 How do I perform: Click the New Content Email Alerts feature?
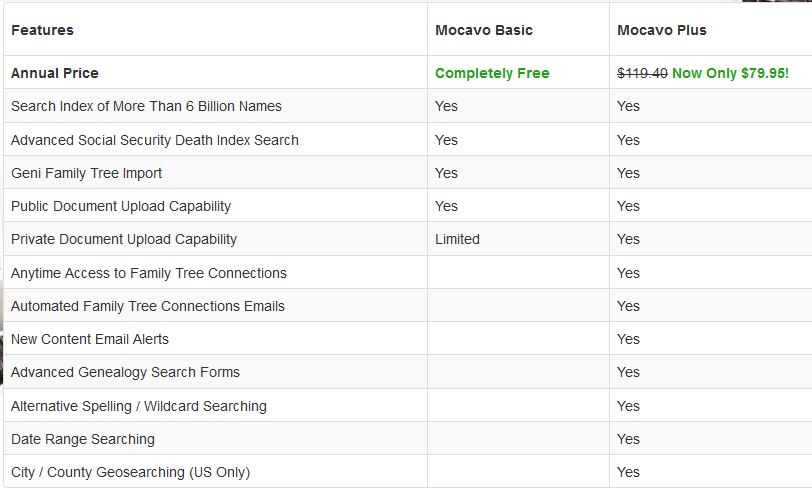click(90, 339)
